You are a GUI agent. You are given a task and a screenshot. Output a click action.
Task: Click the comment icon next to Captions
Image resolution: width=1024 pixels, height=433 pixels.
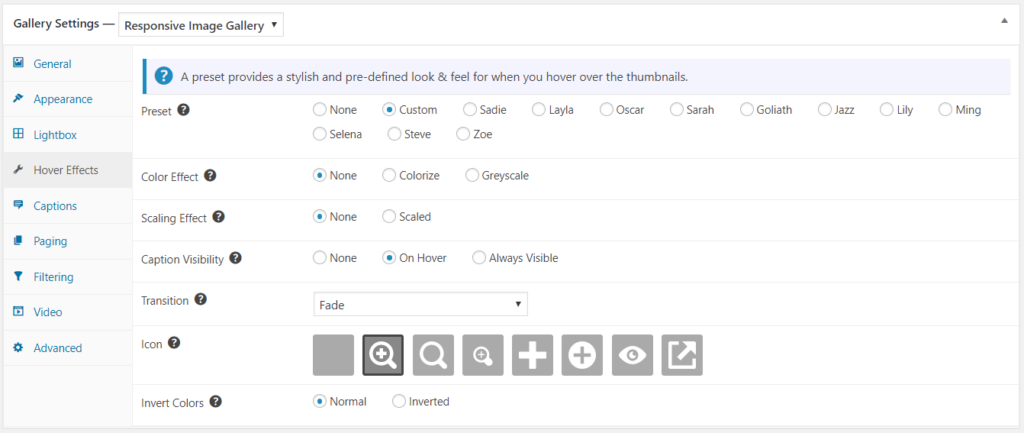pos(18,205)
